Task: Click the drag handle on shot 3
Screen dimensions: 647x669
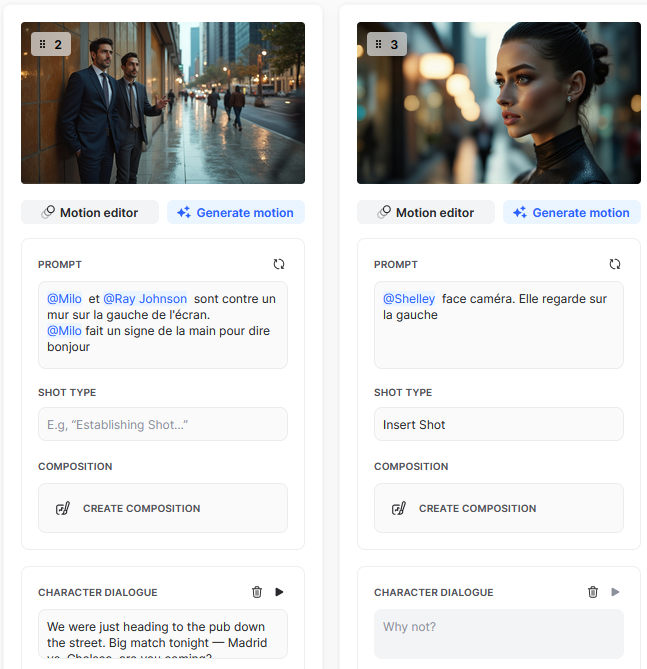Action: [379, 44]
